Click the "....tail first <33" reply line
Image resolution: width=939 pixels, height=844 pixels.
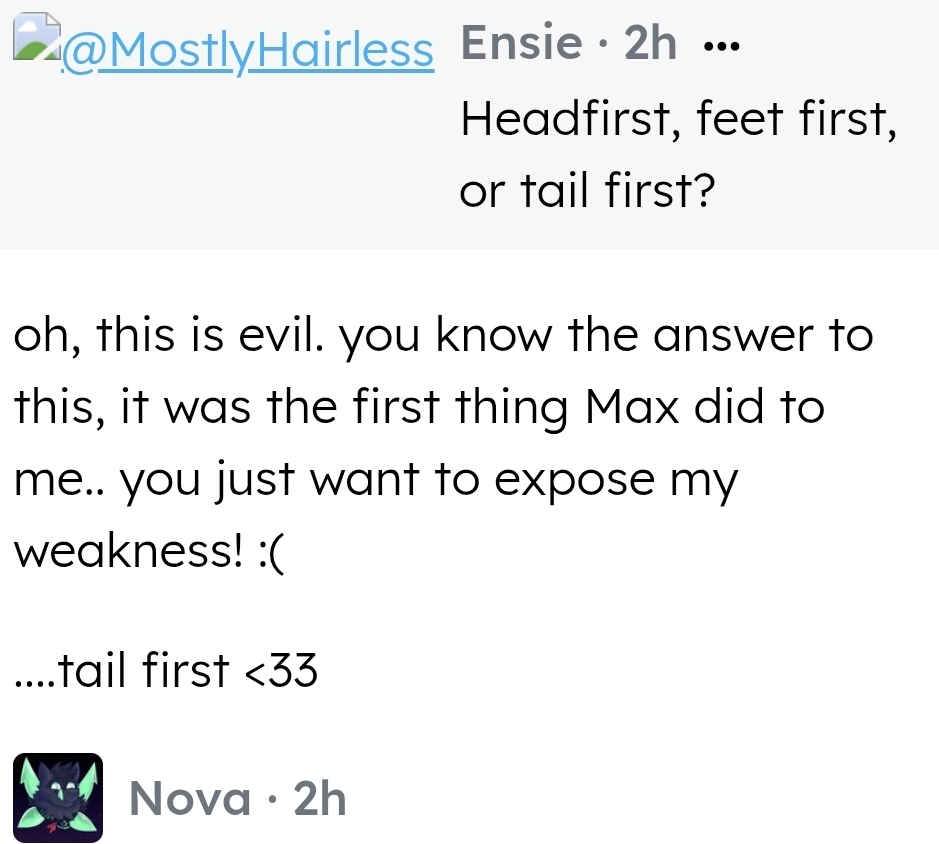(x=166, y=671)
